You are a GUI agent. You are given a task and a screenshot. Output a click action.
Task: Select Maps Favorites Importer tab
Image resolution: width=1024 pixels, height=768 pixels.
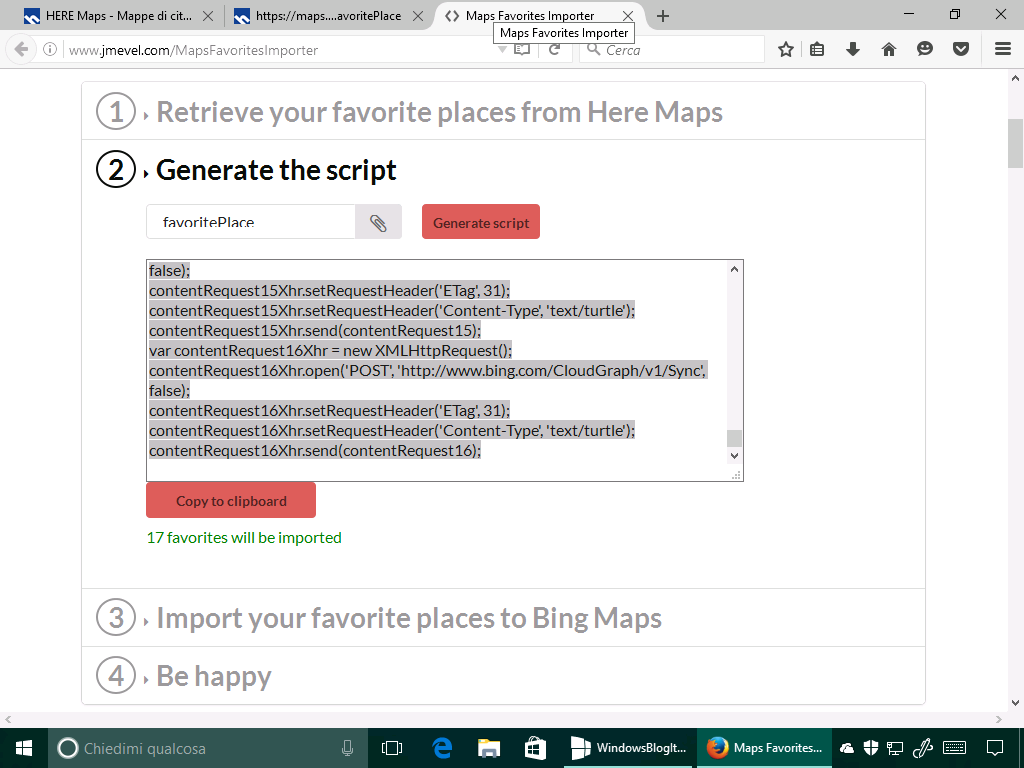pyautogui.click(x=529, y=16)
